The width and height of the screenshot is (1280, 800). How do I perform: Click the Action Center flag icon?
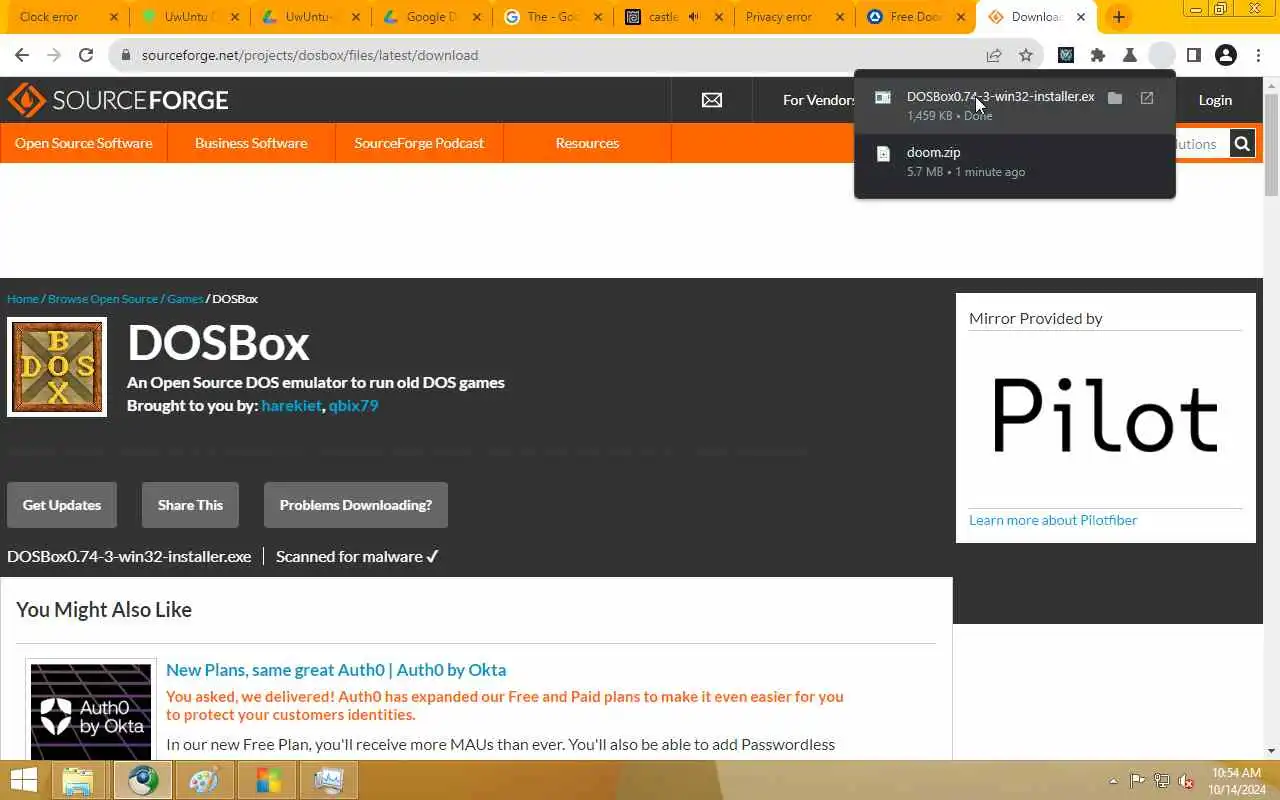(x=1137, y=781)
